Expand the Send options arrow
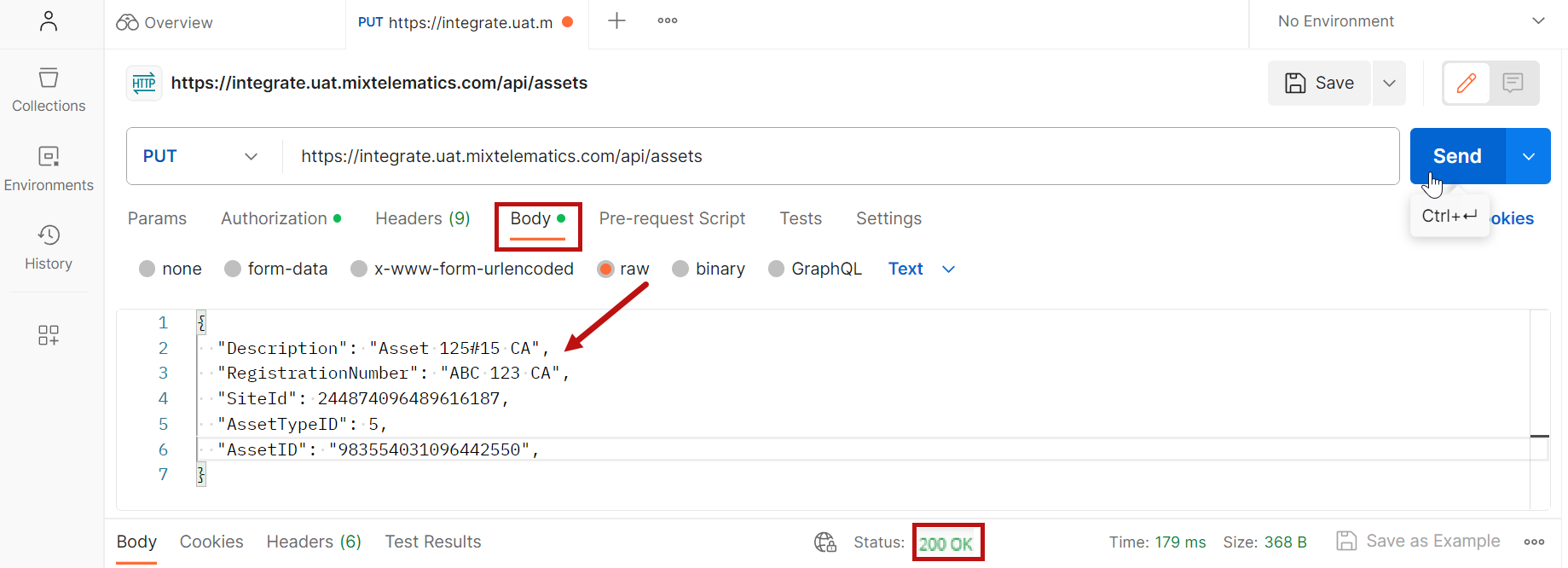 point(1529,156)
